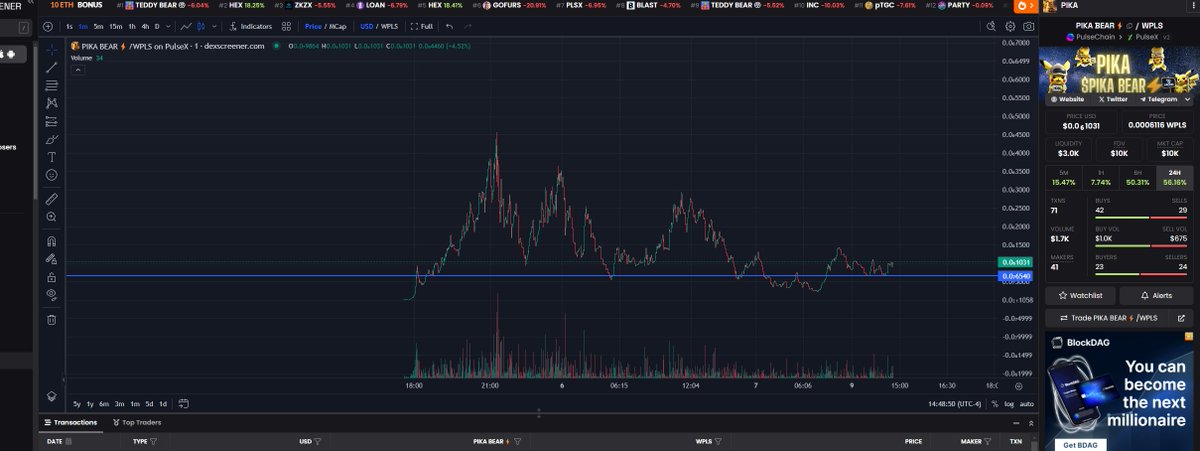Select the 15m timeframe
This screenshot has width=1200, height=451.
[x=116, y=26]
